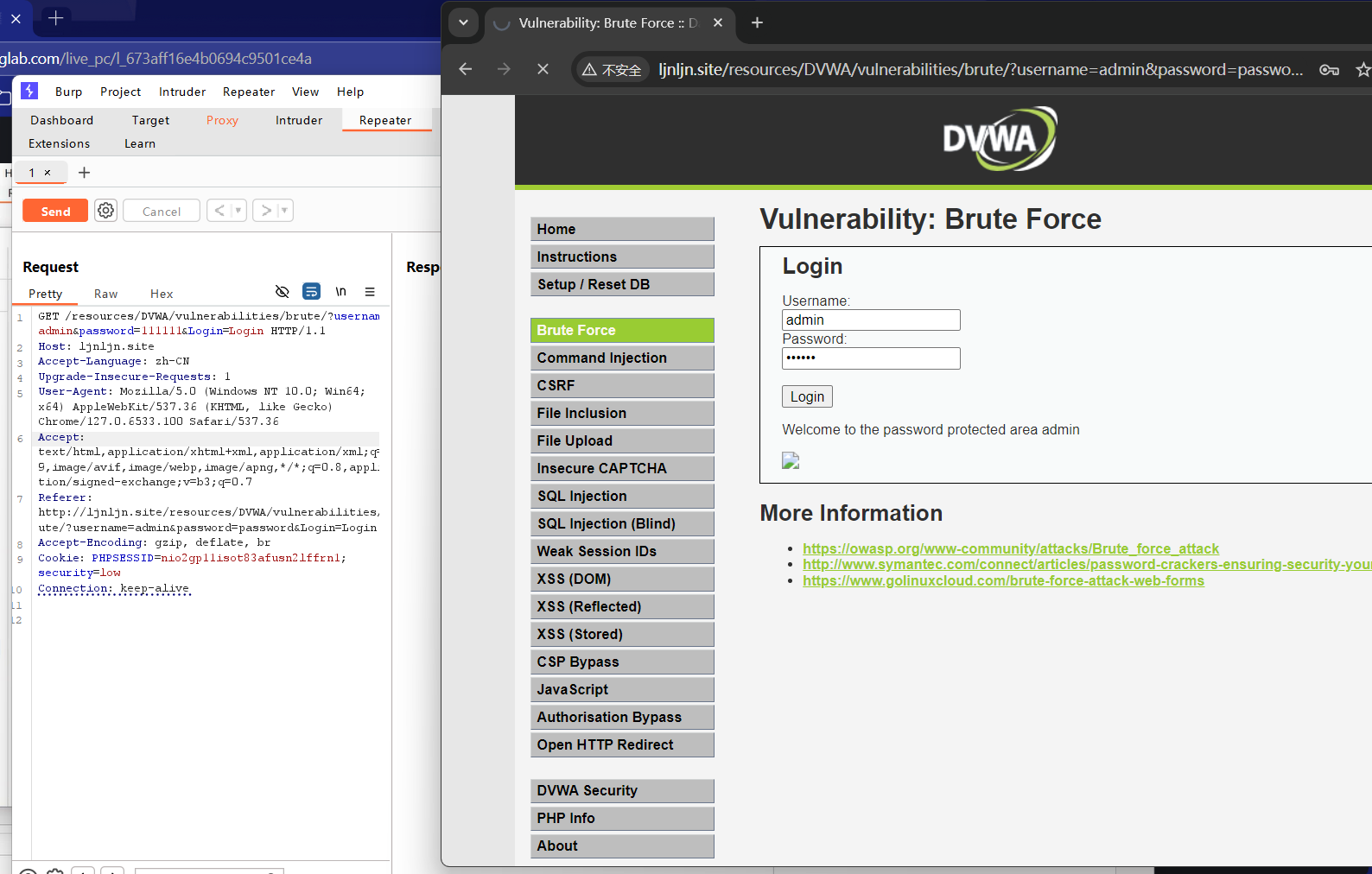Open Repeater menu in menu bar
Image resolution: width=1372 pixels, height=874 pixels.
click(x=249, y=92)
